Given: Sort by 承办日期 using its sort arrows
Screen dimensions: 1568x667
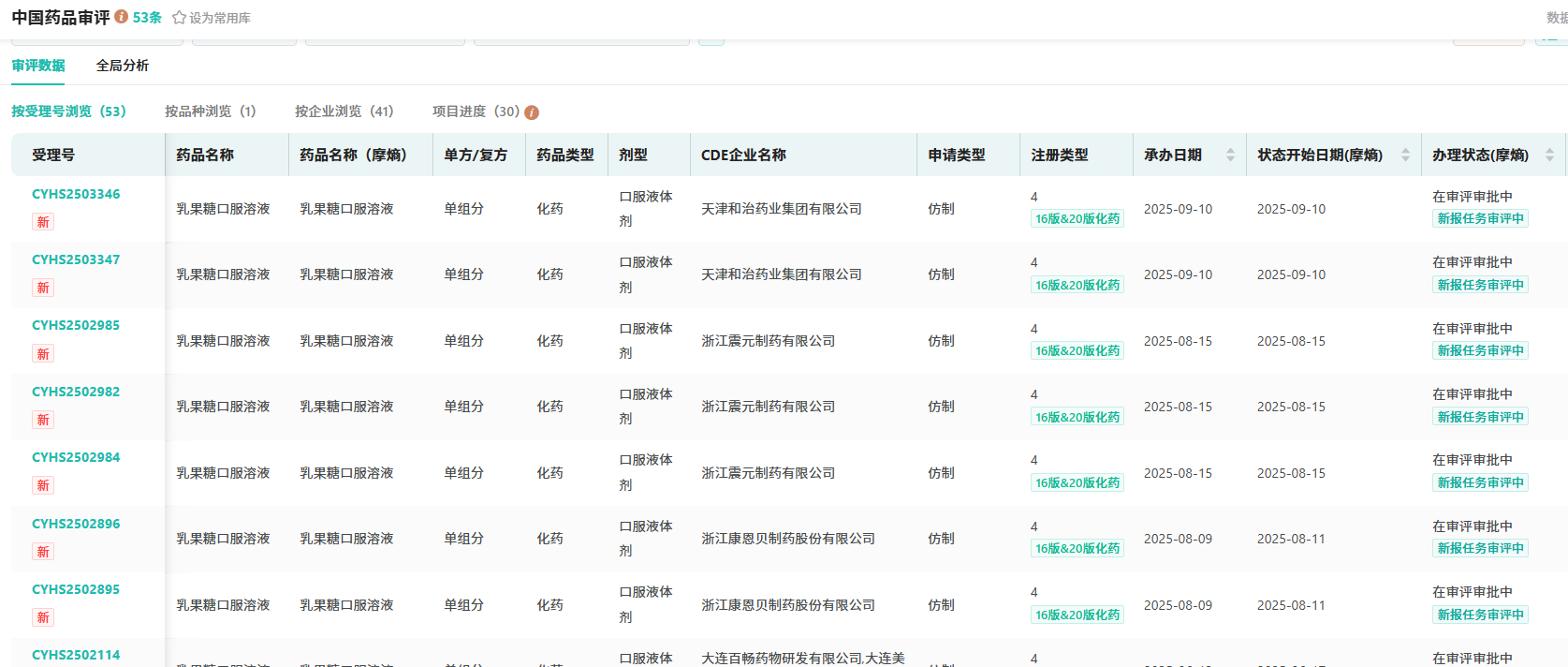Looking at the screenshot, I should tap(1230, 156).
